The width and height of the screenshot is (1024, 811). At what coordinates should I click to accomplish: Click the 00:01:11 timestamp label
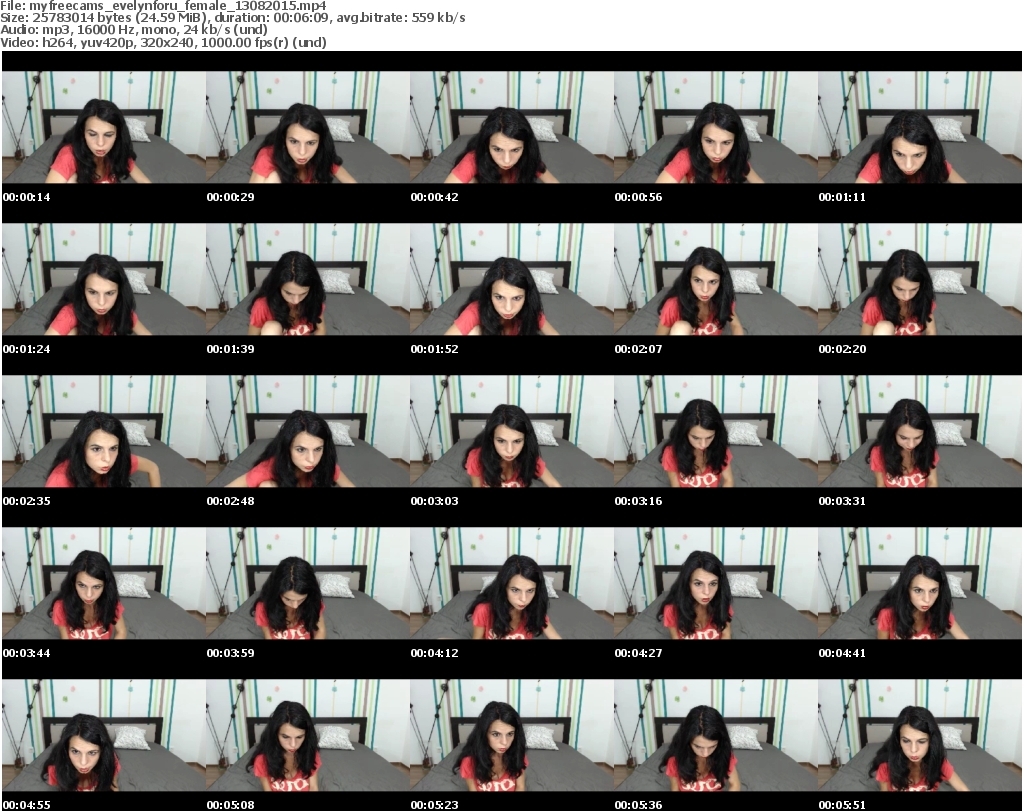click(842, 197)
